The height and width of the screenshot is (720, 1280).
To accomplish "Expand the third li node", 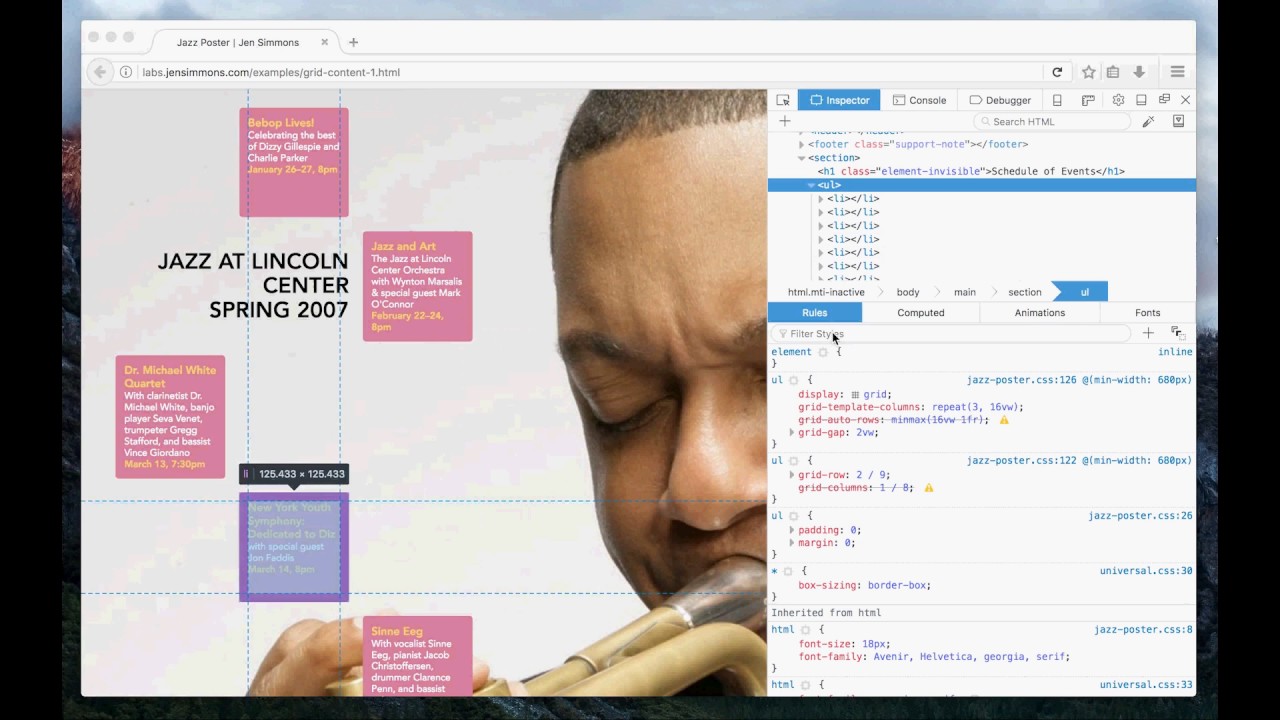I will [x=821, y=226].
